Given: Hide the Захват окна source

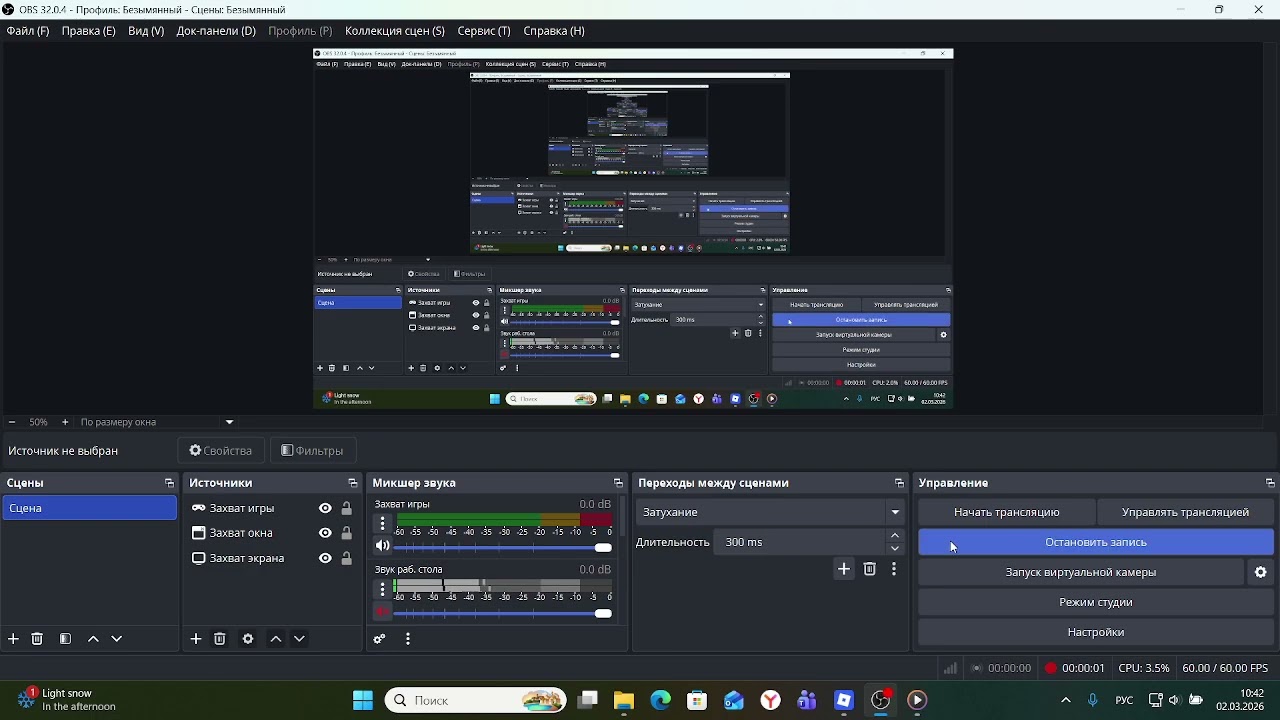Looking at the screenshot, I should [x=325, y=533].
